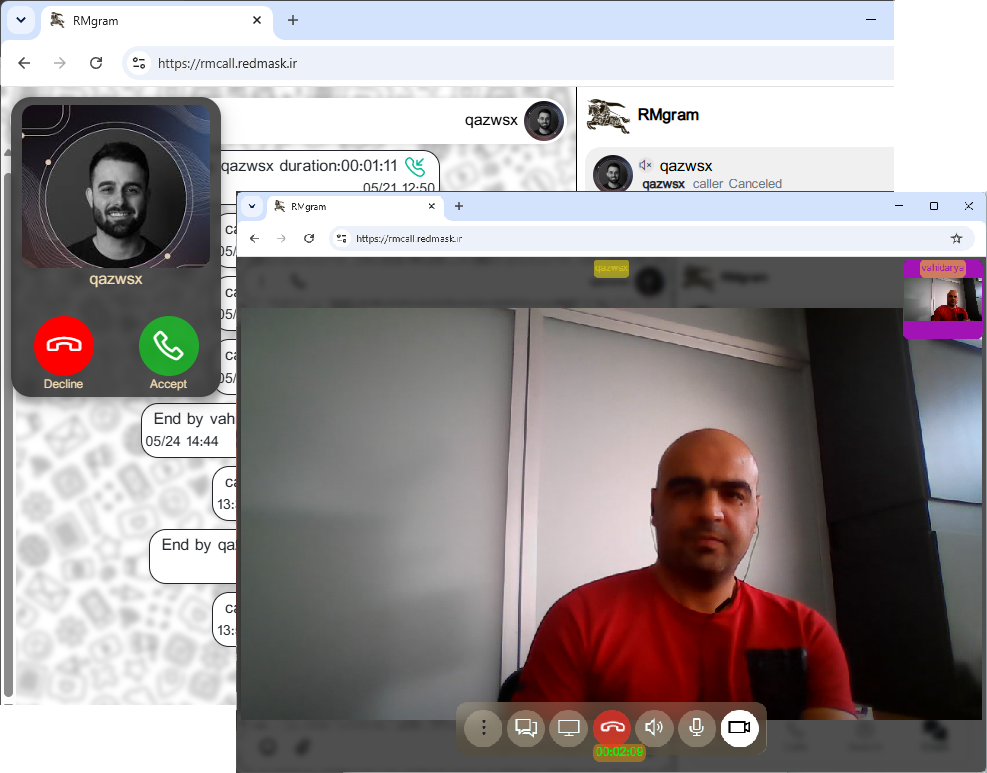Go back in front browser window
Viewport: 987px width, 773px height.
coord(254,239)
